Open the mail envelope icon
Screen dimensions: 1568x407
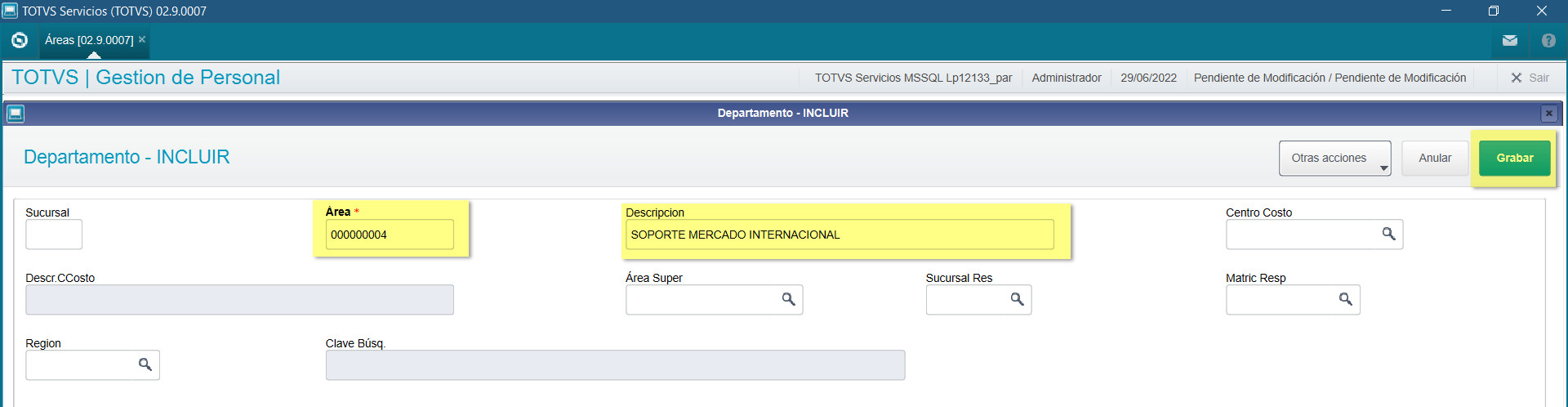[1510, 40]
